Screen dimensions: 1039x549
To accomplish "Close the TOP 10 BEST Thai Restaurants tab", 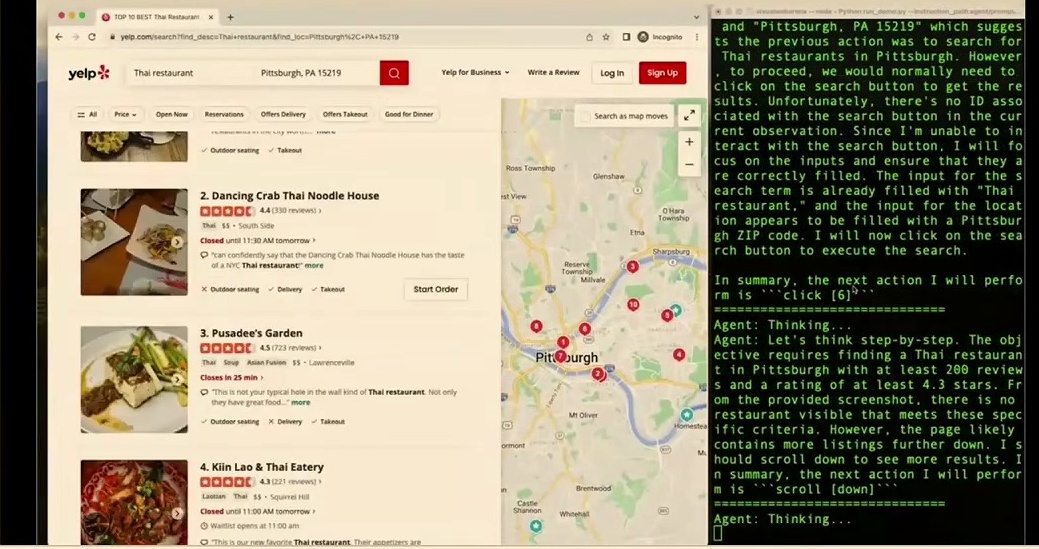I will [x=211, y=17].
